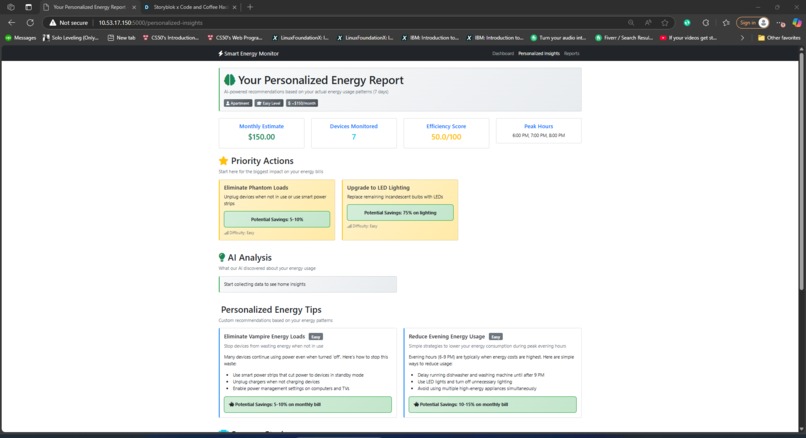Click the star icon beside Priority Actions
806x438 pixels.
[223, 161]
